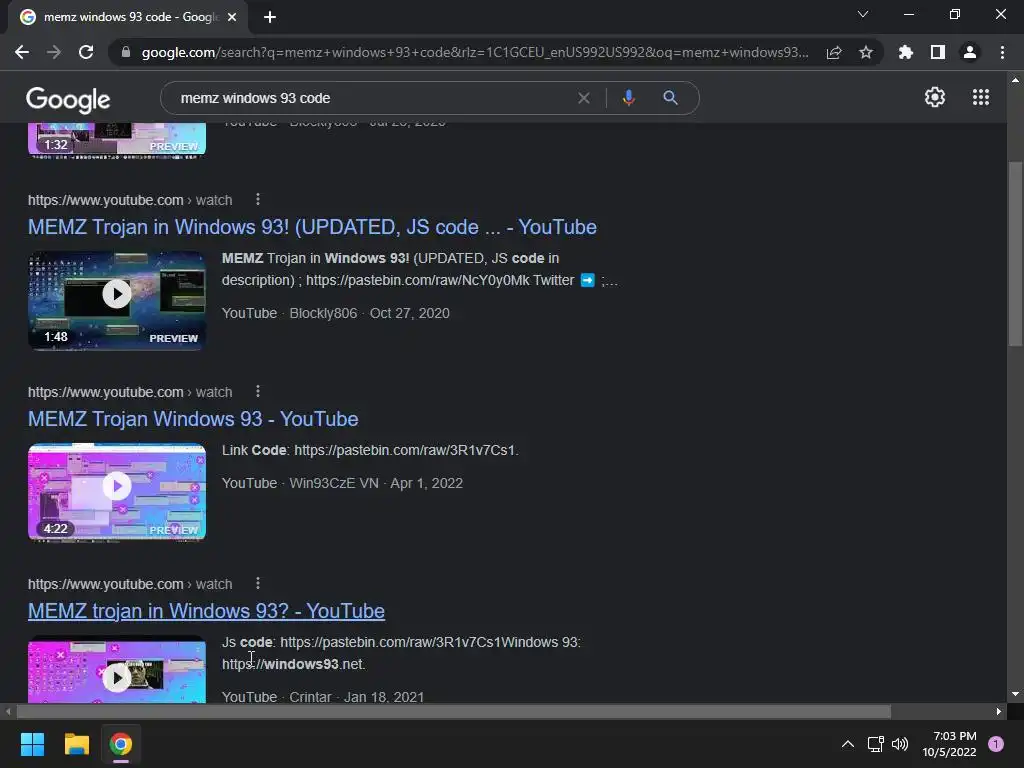Close the memz windows 93 code tab
The image size is (1024, 768).
(x=232, y=17)
